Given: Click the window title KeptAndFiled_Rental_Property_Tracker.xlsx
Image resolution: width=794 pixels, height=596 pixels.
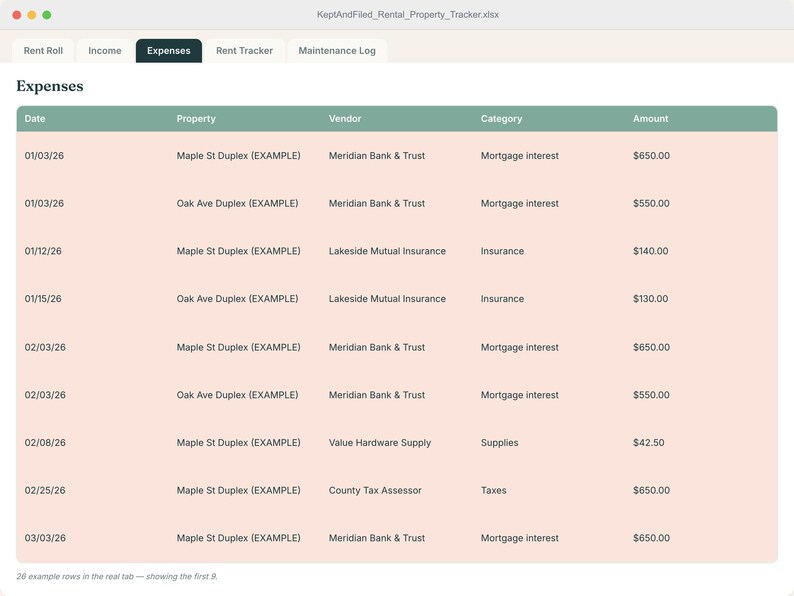Looking at the screenshot, I should [408, 15].
